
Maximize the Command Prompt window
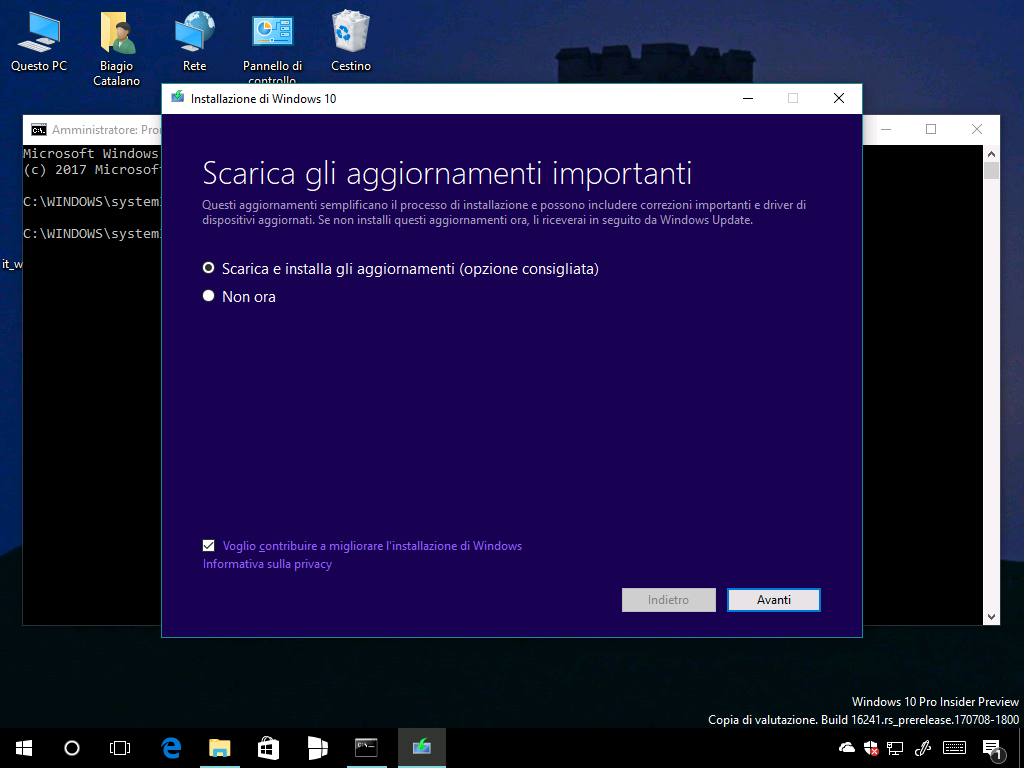pyautogui.click(x=931, y=129)
